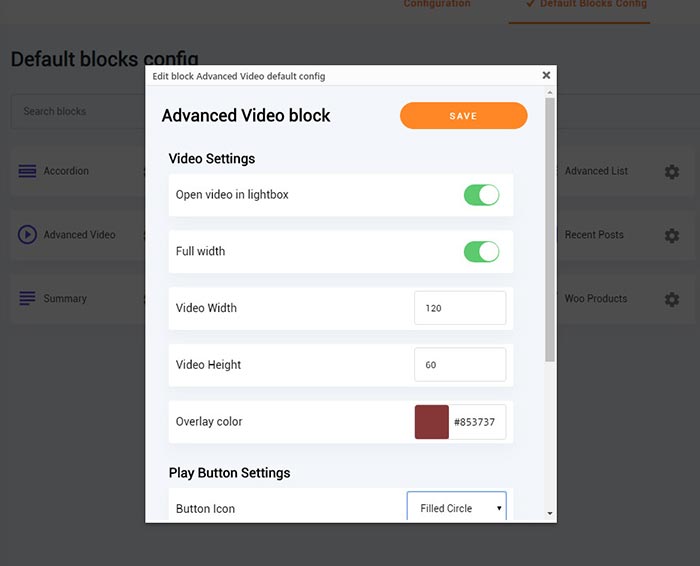
Task: Click the Summary block icon
Action: click(x=27, y=299)
